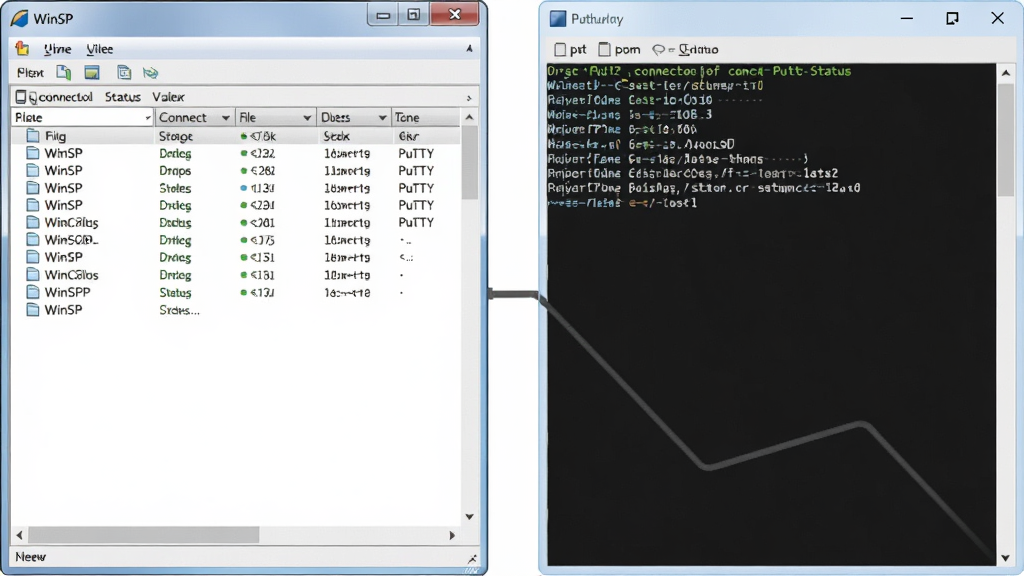Open the File column header dropdown arrow
Viewport: 1024px width, 576px height.
click(x=307, y=118)
